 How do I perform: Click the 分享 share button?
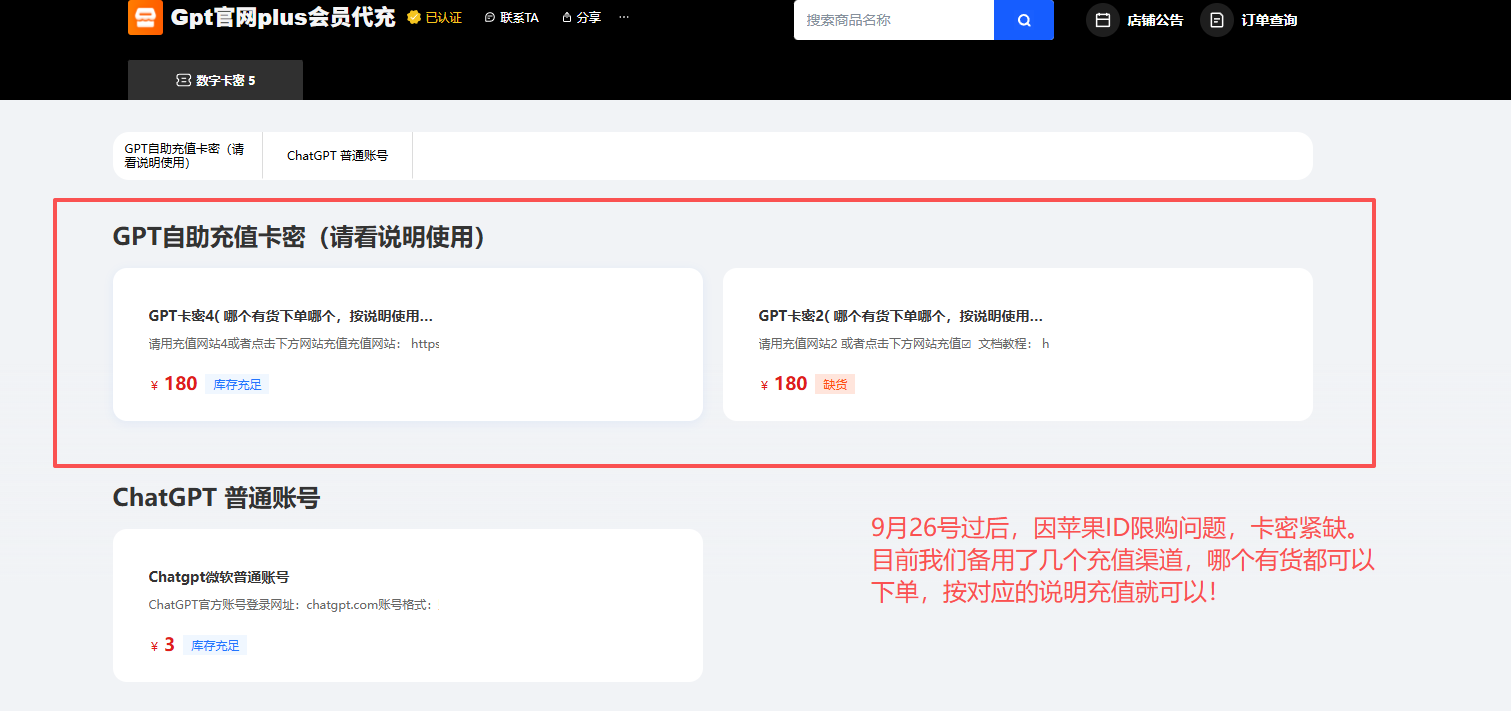coord(582,18)
